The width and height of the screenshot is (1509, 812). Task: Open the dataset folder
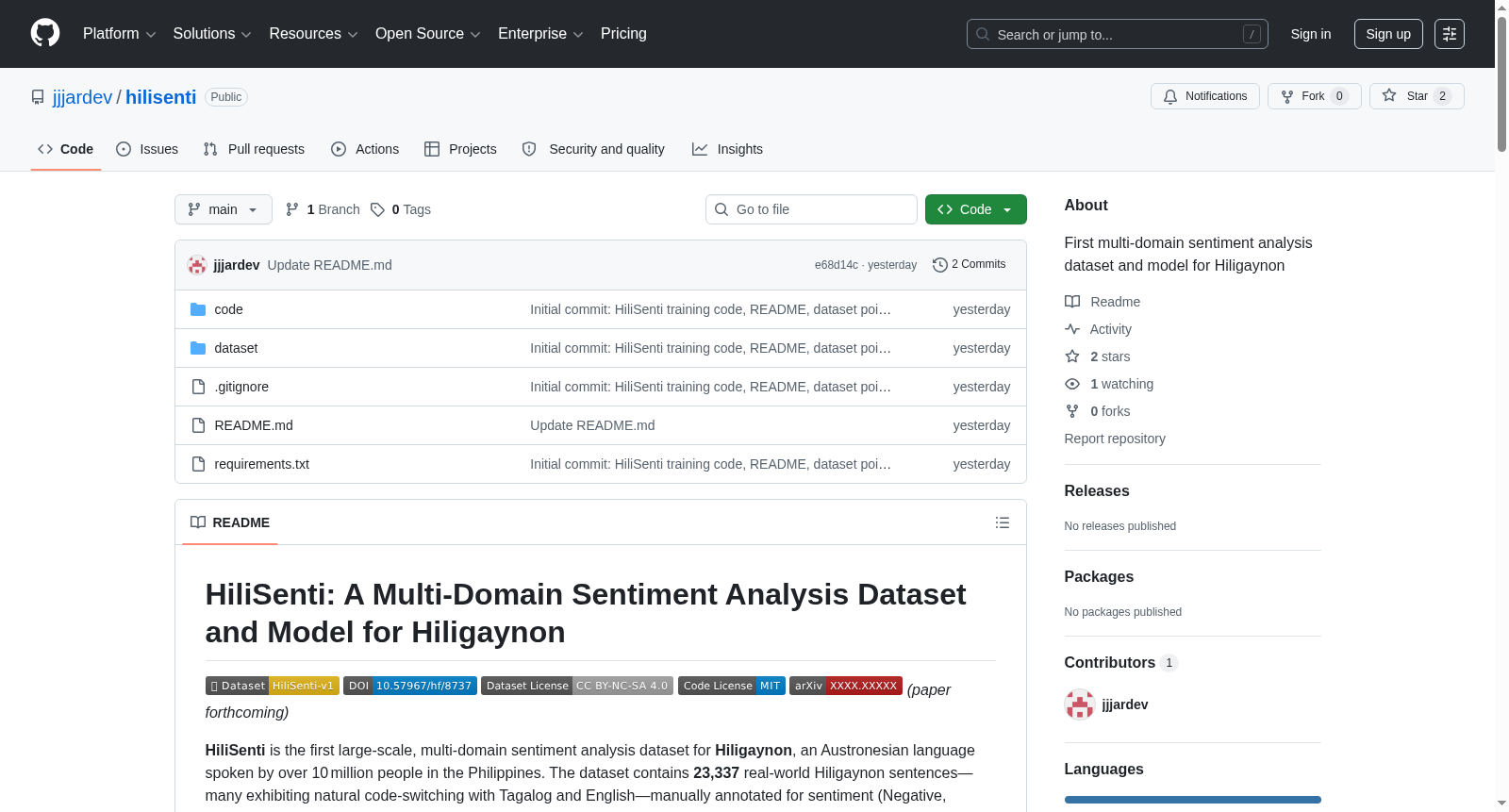(x=236, y=348)
